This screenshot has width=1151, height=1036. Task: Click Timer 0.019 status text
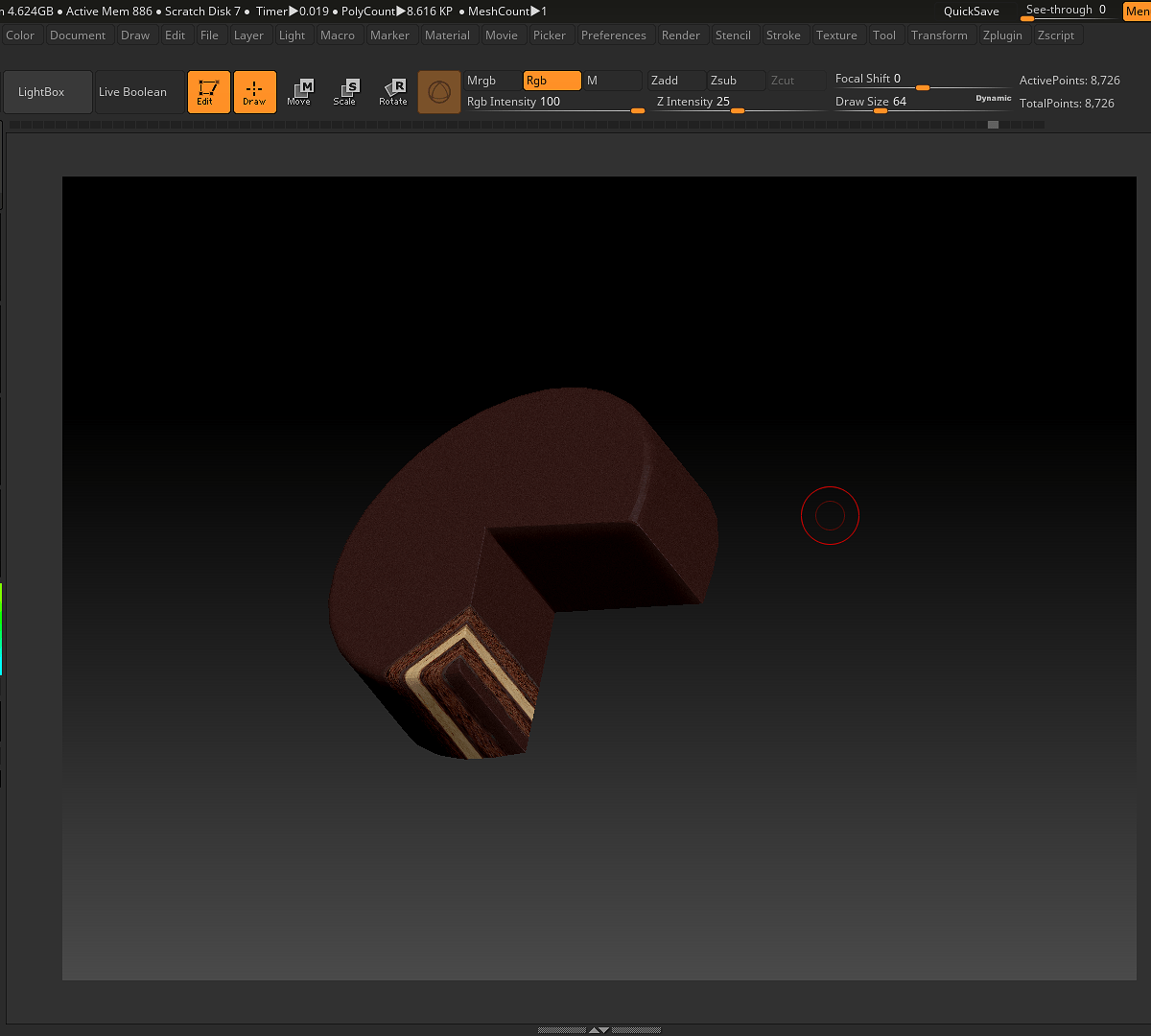(x=293, y=12)
